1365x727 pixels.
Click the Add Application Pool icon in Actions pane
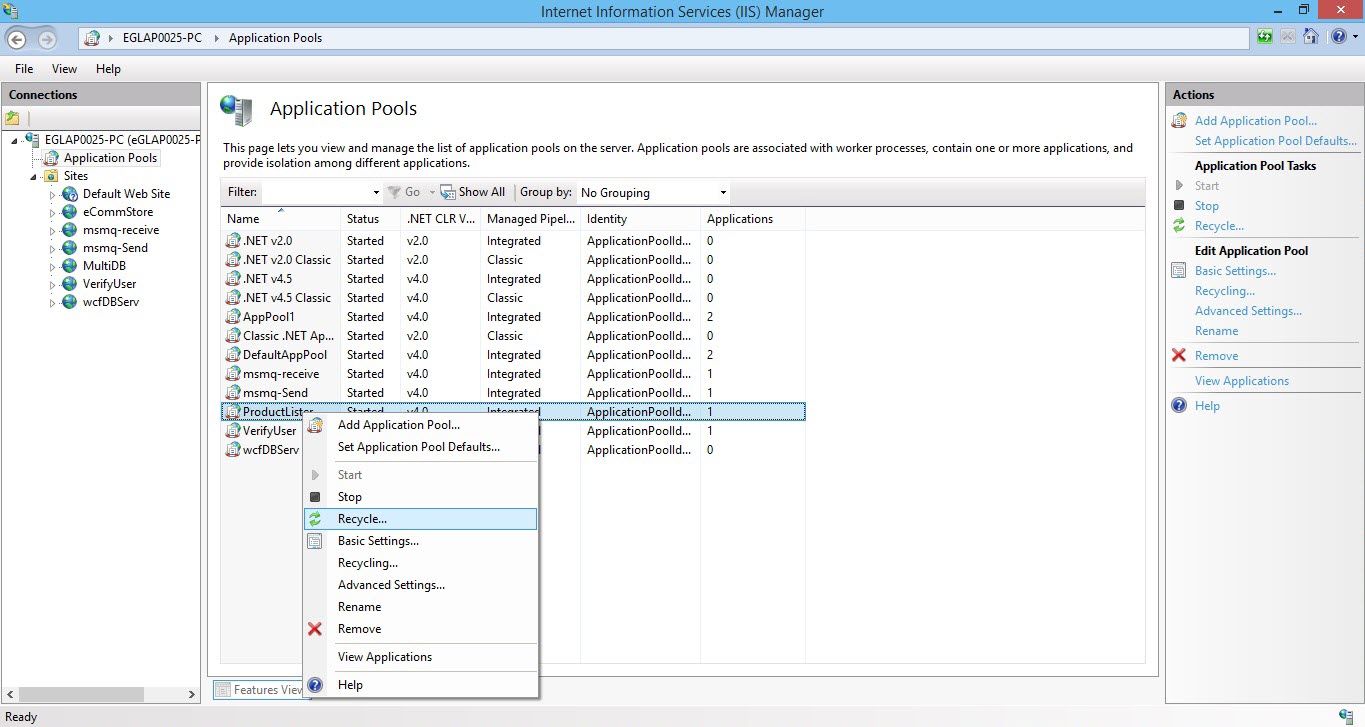(1179, 121)
